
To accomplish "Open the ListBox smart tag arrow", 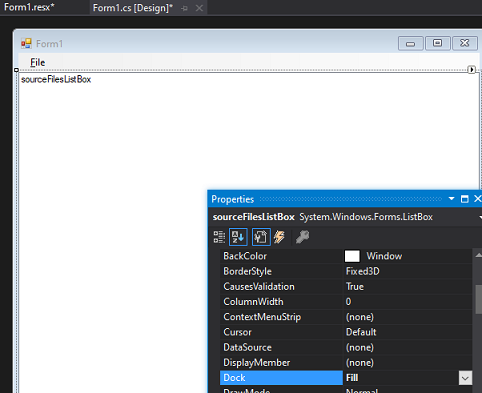I will (471, 70).
